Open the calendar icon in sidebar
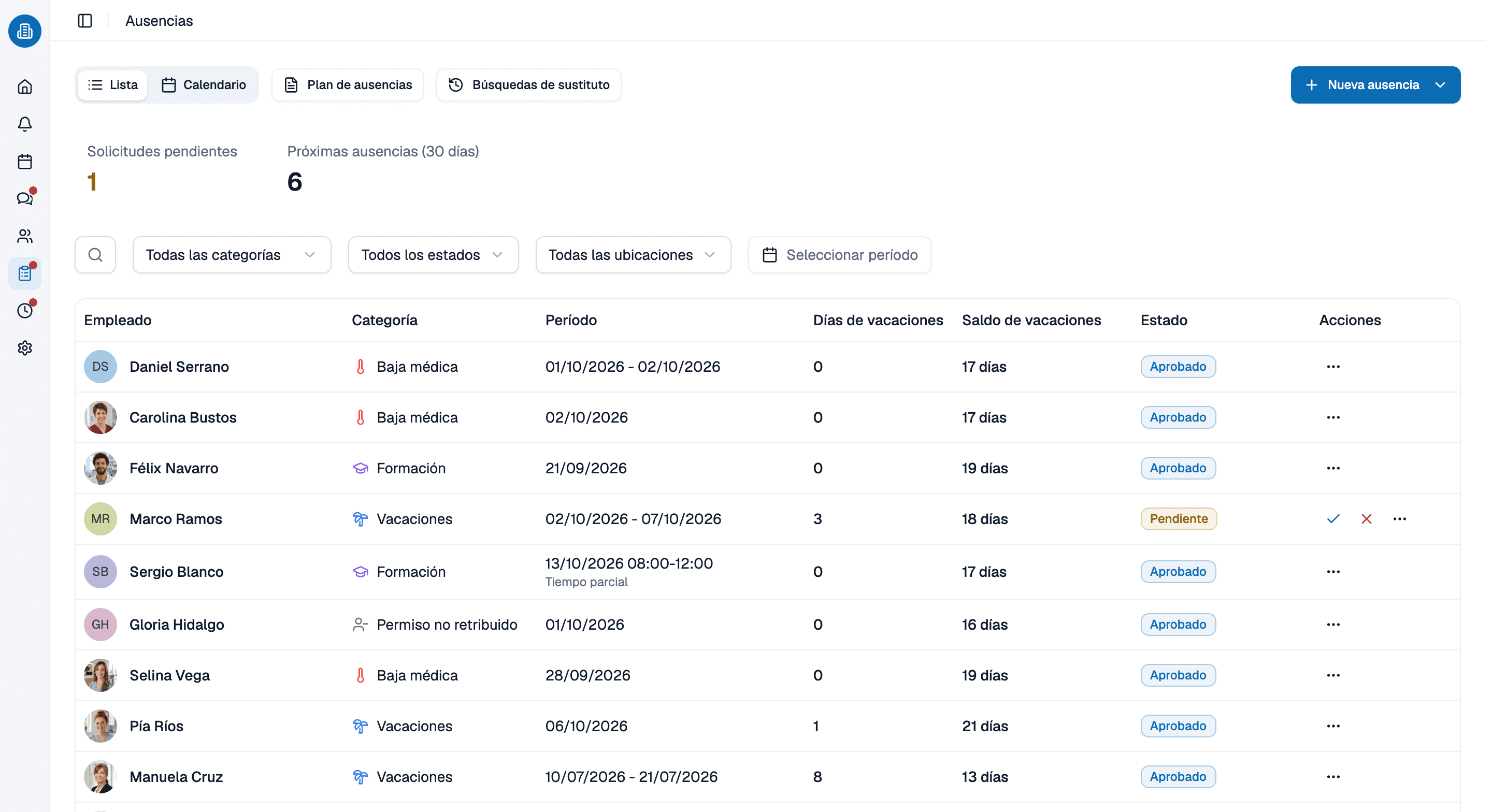Viewport: 1492px width, 812px height. pyautogui.click(x=24, y=162)
